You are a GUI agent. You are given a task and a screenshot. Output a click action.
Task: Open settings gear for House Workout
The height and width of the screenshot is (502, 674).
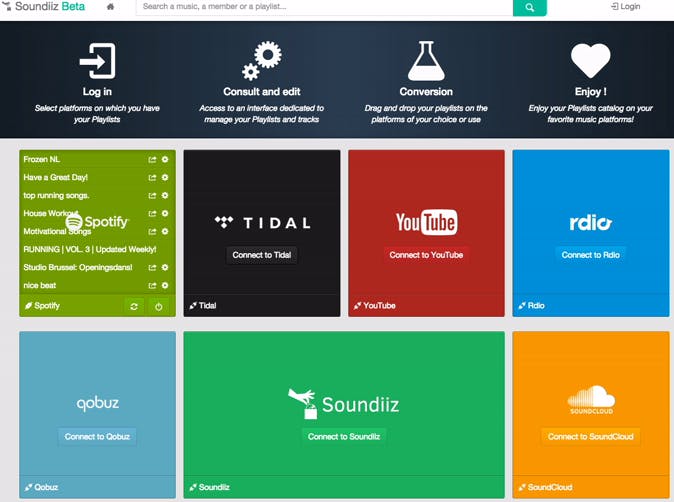pyautogui.click(x=165, y=214)
